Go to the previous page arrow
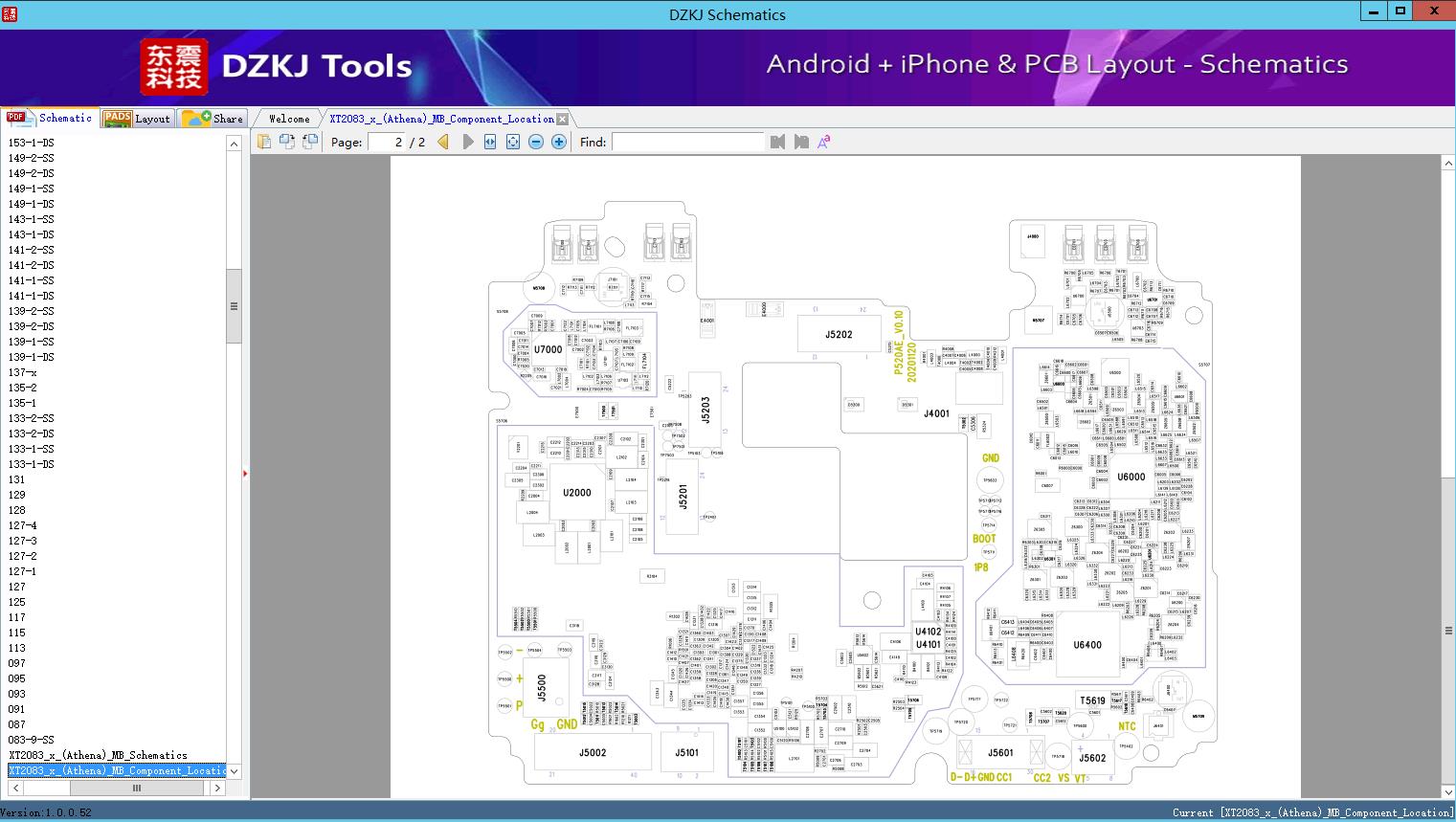 443,142
